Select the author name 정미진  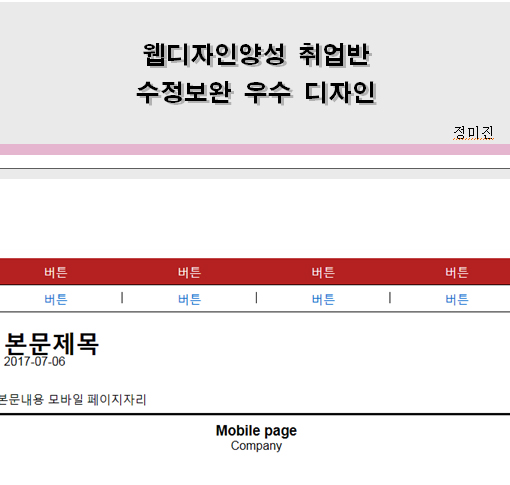pyautogui.click(x=473, y=133)
